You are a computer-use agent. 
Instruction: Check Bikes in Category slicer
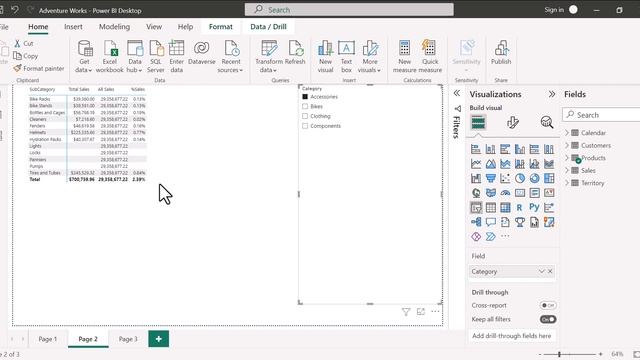(305, 107)
